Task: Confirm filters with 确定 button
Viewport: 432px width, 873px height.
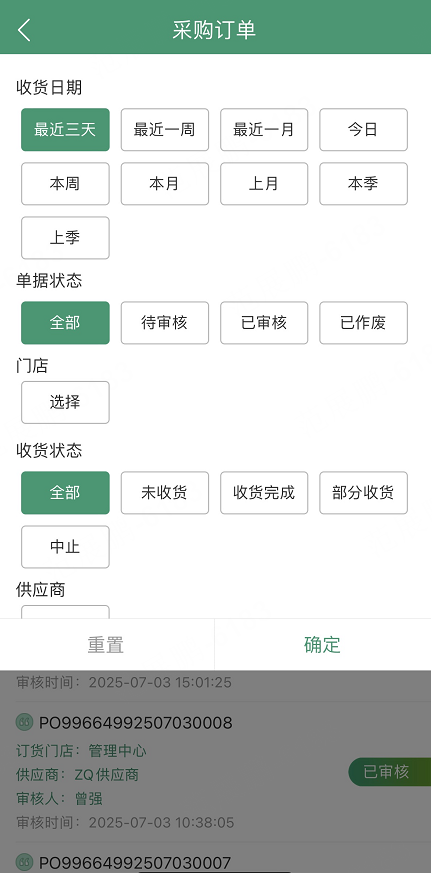Action: click(323, 645)
